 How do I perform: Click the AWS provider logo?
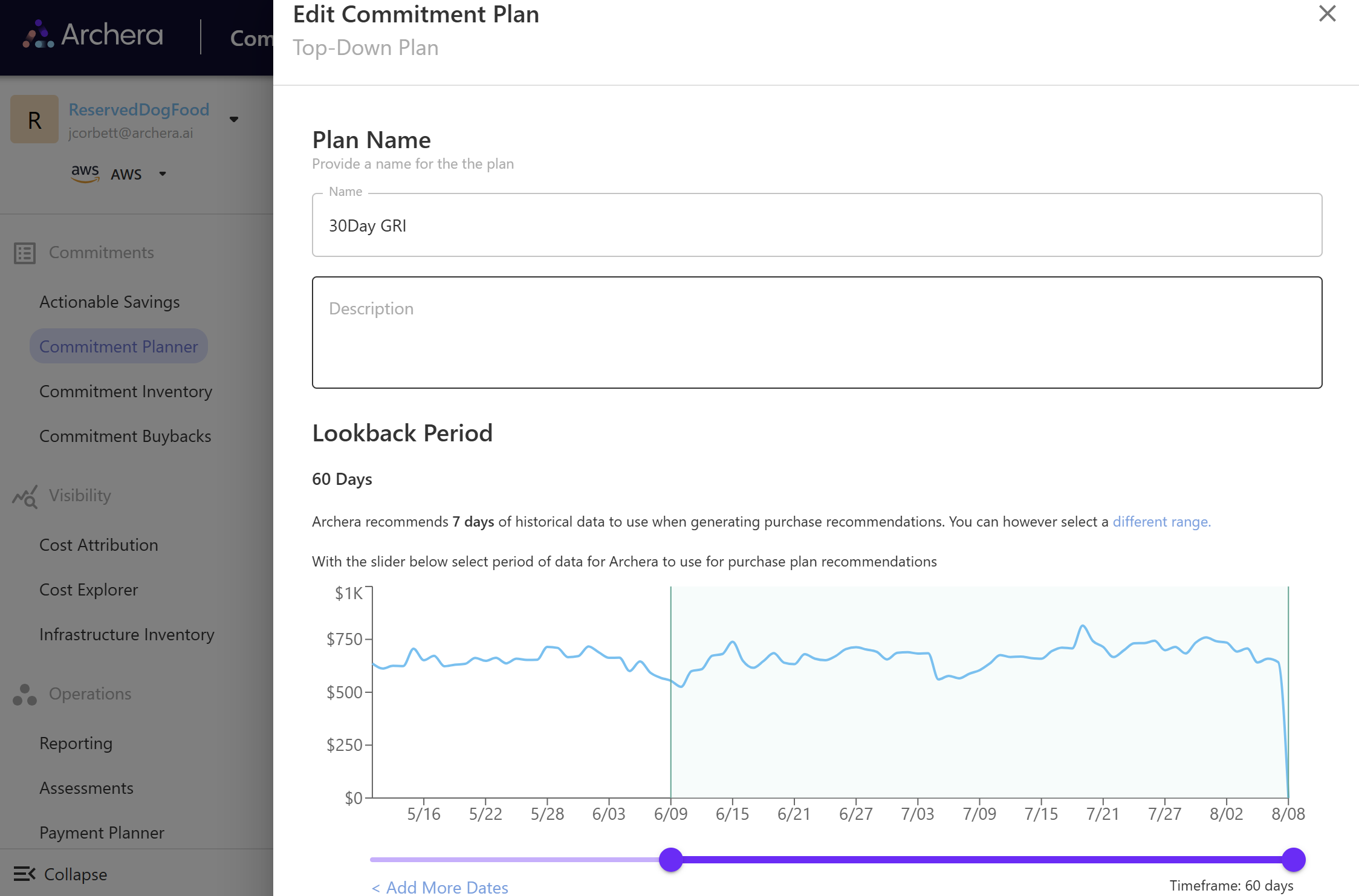coord(85,174)
